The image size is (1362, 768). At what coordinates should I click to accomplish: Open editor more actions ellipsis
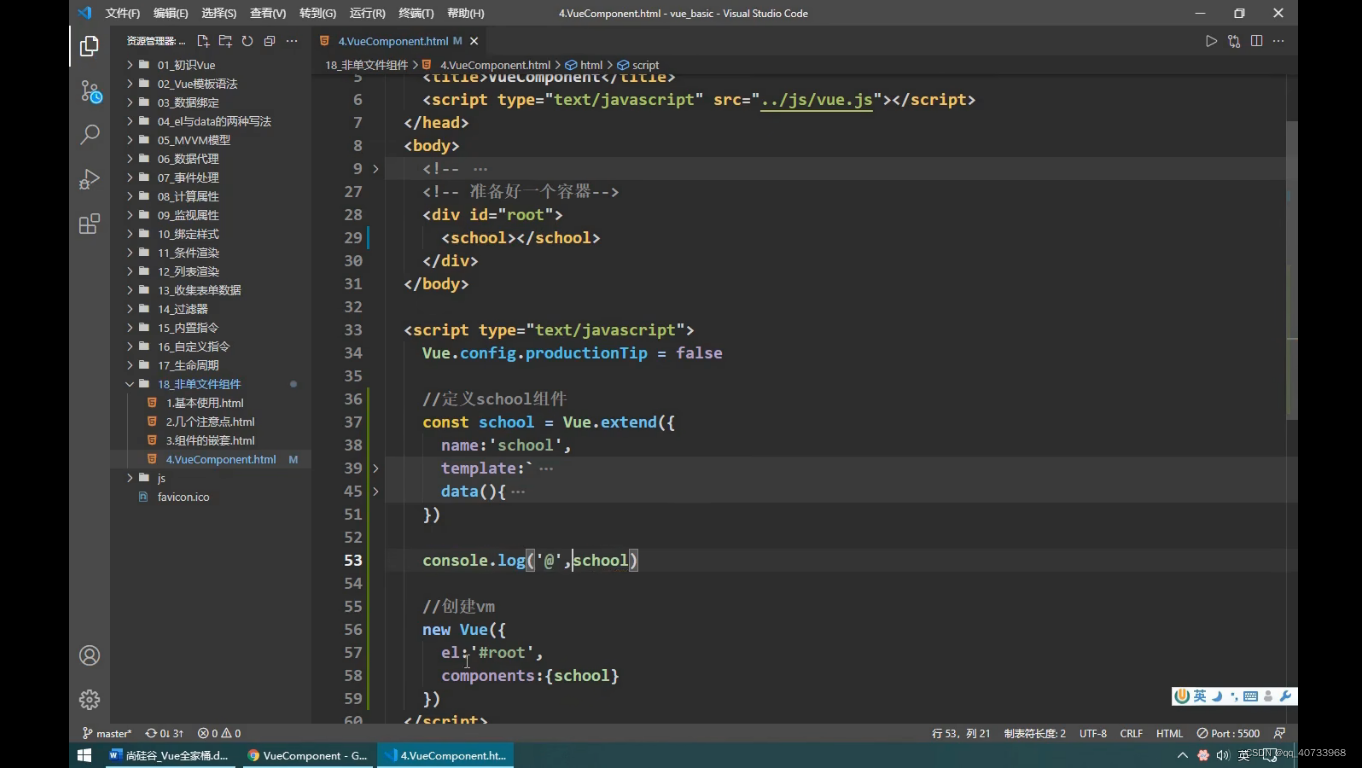pos(1278,41)
